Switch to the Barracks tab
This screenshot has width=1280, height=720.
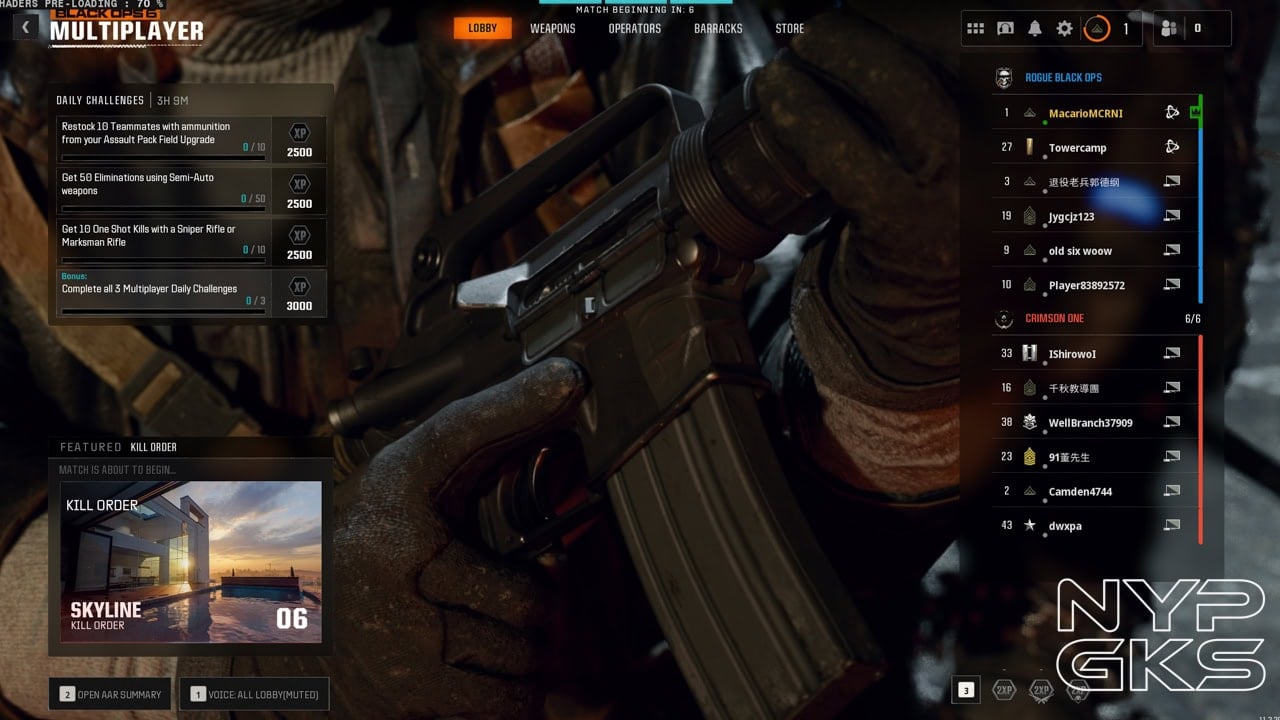(x=718, y=28)
